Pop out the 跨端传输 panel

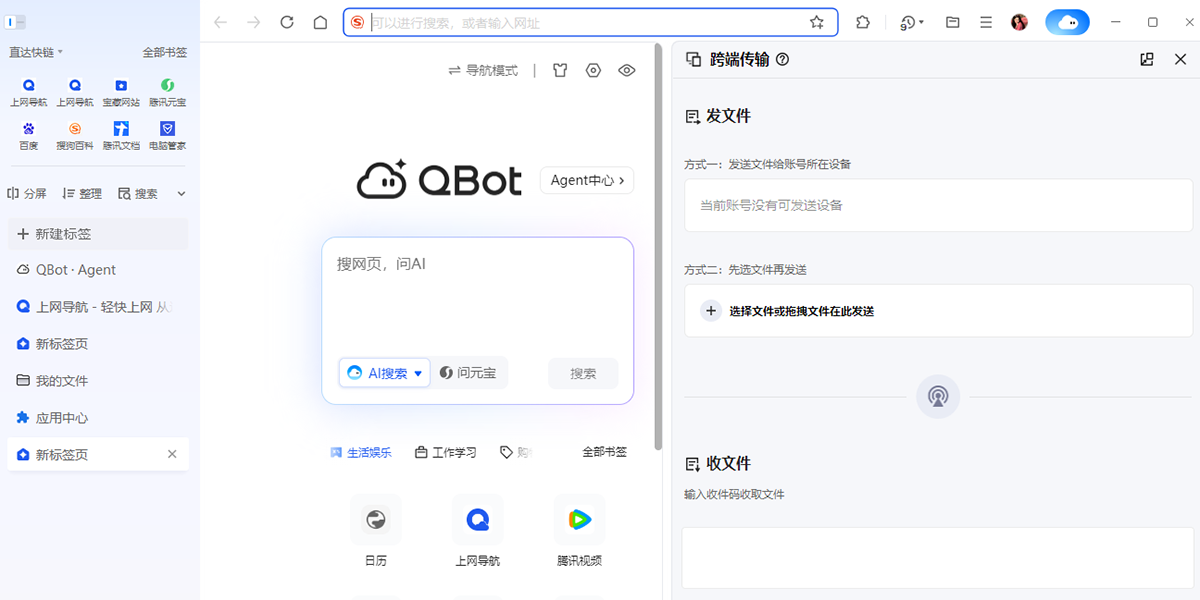tap(1147, 59)
